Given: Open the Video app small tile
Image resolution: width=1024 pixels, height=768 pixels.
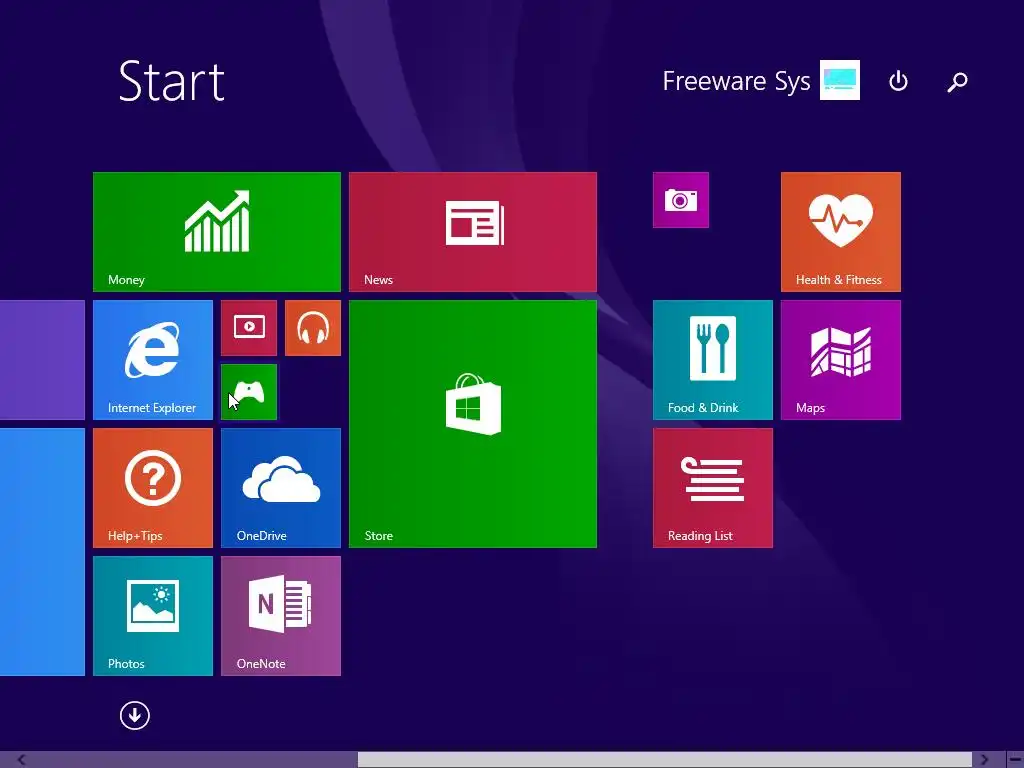Looking at the screenshot, I should point(249,328).
